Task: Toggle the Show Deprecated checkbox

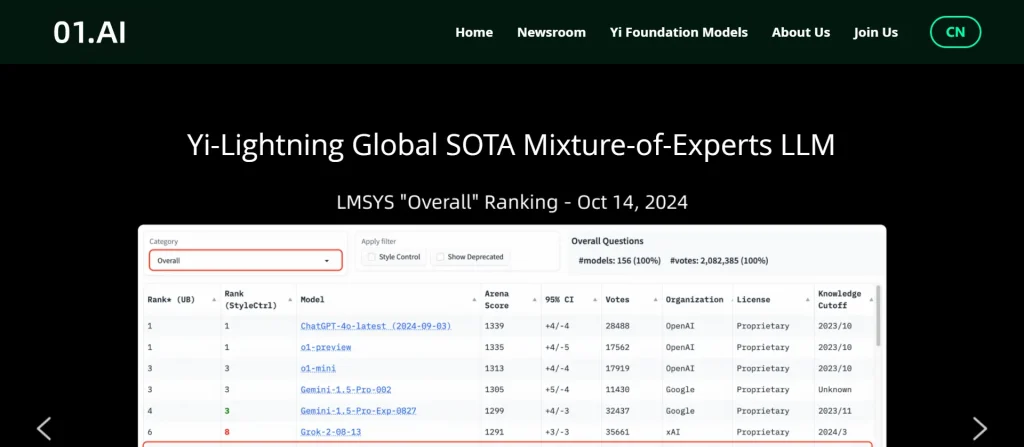Action: coord(441,257)
